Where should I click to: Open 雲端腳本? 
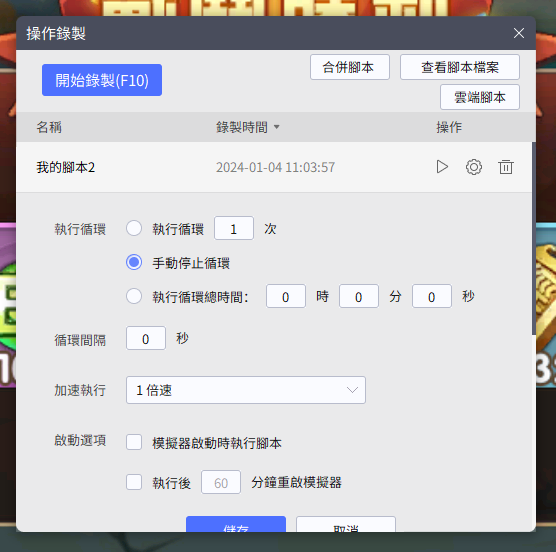tap(480, 97)
